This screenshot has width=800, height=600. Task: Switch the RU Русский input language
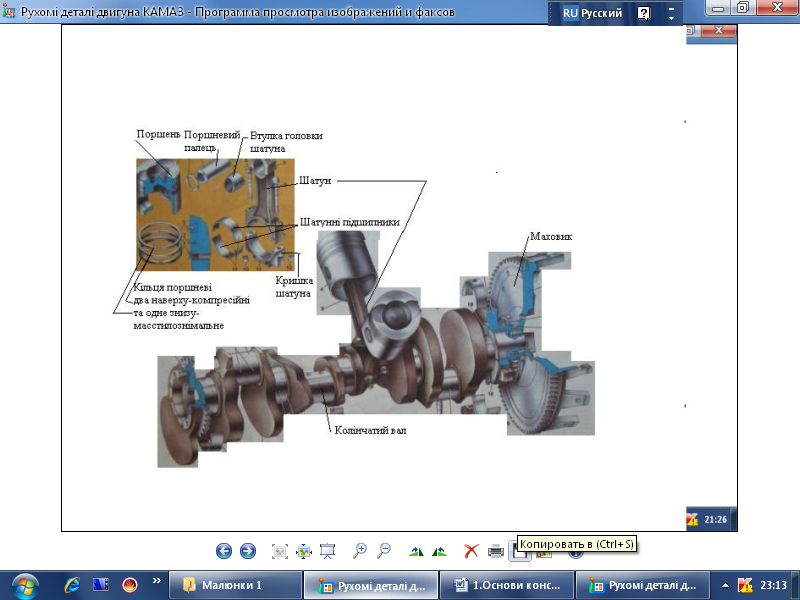tap(592, 13)
